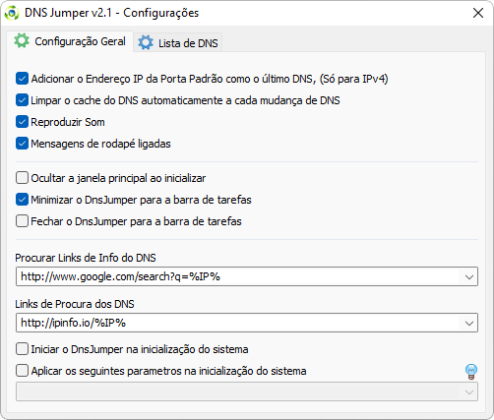Enable Ocultar a janela principal ao inicializar
The height and width of the screenshot is (420, 494).
pos(22,178)
